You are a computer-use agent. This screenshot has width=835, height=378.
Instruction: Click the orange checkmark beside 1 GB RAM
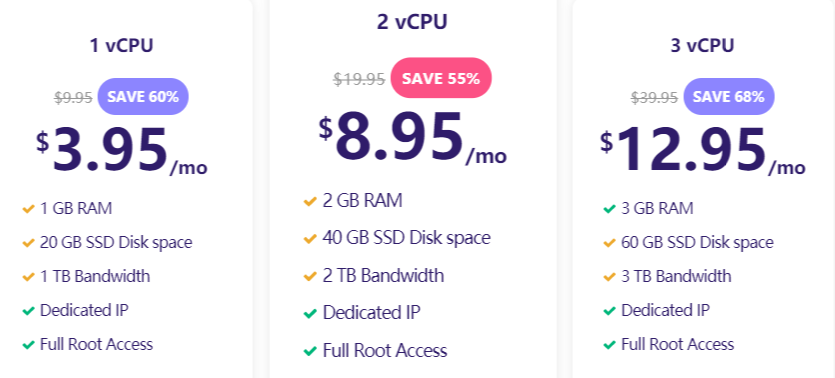tap(28, 209)
